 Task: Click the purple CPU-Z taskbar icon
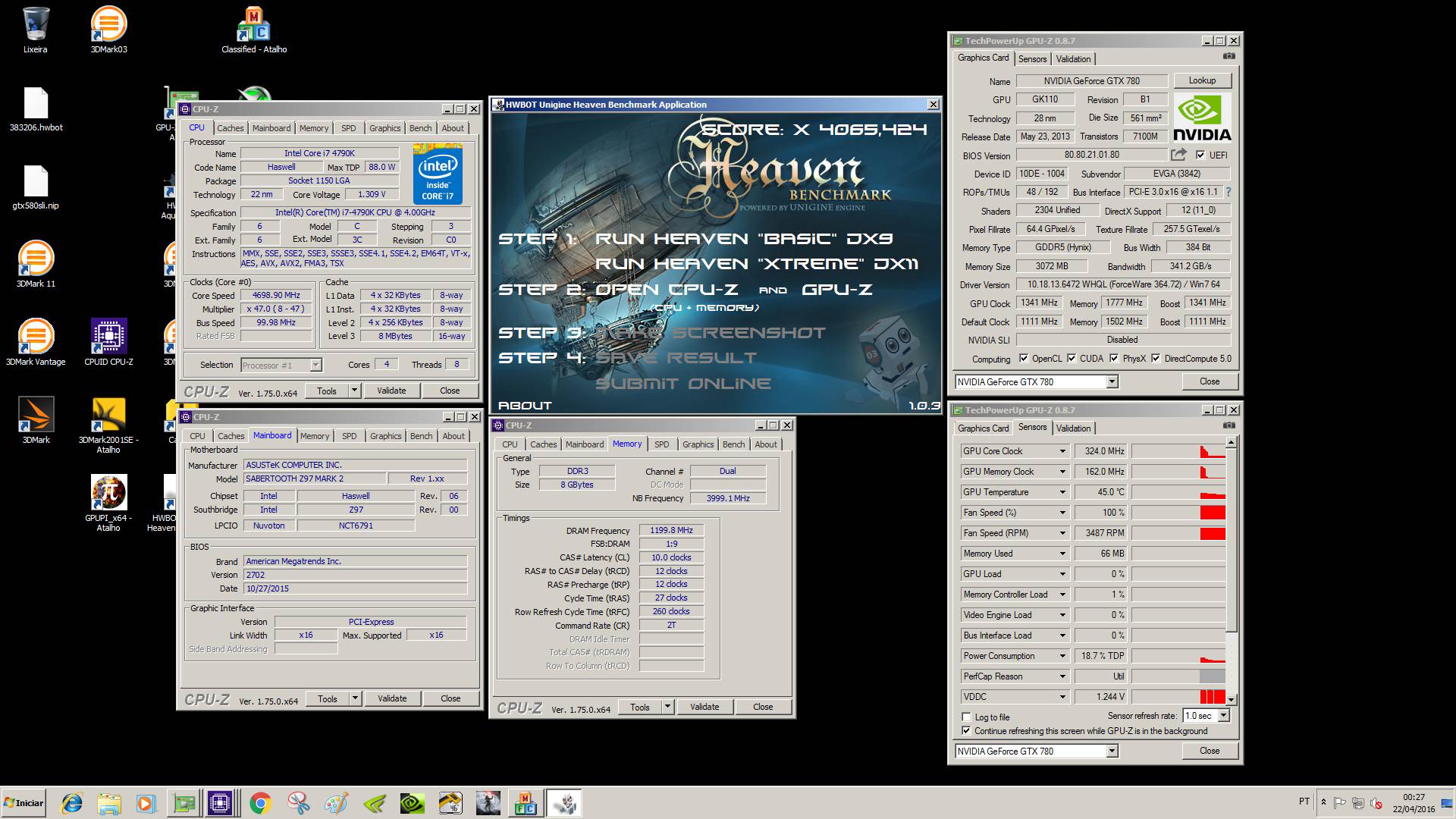point(220,803)
